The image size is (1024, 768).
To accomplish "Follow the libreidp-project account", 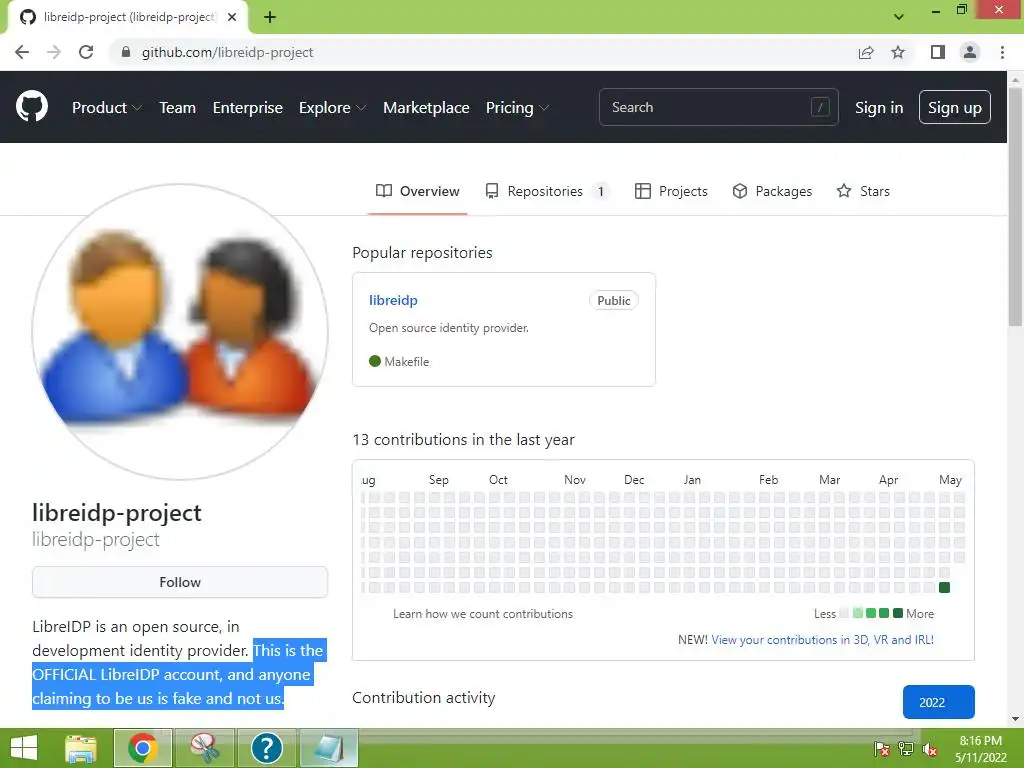I will [x=180, y=582].
